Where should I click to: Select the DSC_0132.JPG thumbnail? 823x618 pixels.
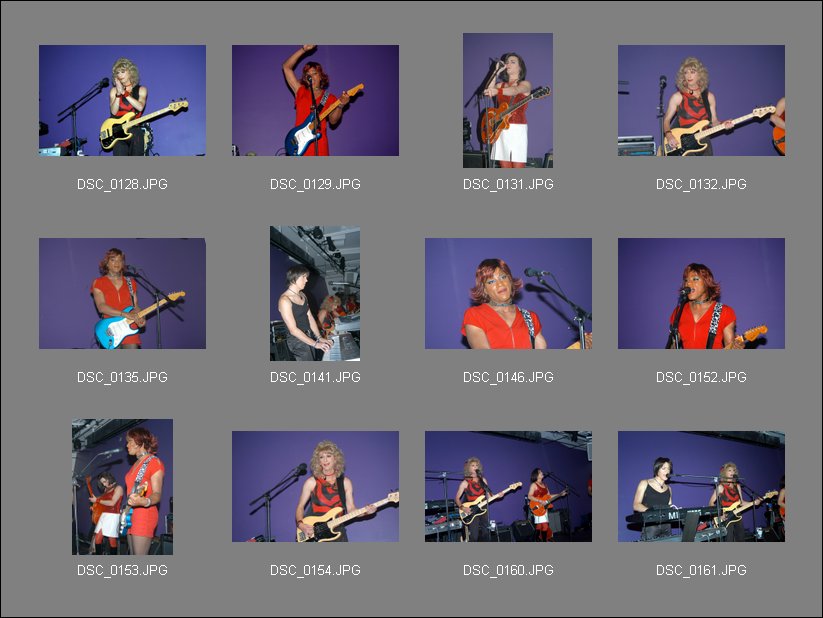[701, 100]
